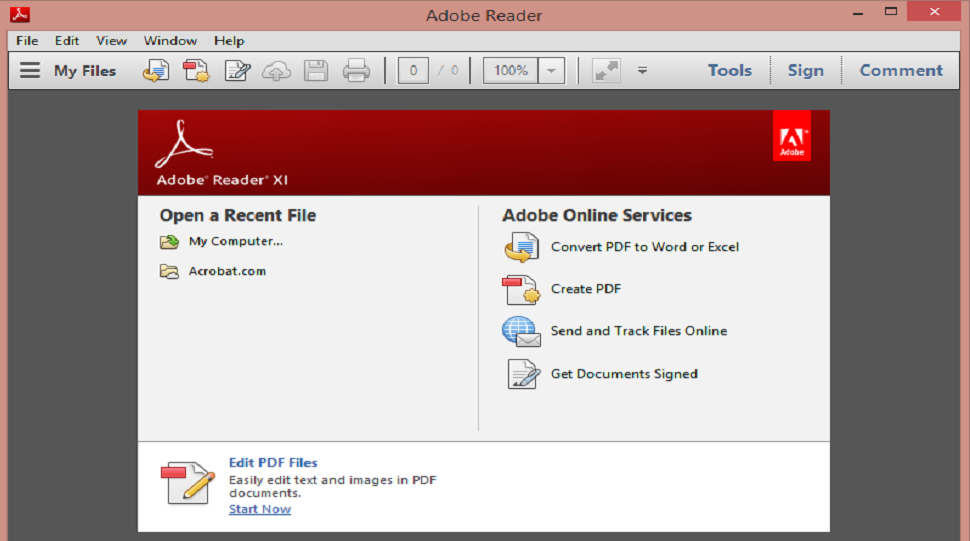This screenshot has height=541, width=970.
Task: Minimize the Adobe Reader window
Action: click(857, 12)
